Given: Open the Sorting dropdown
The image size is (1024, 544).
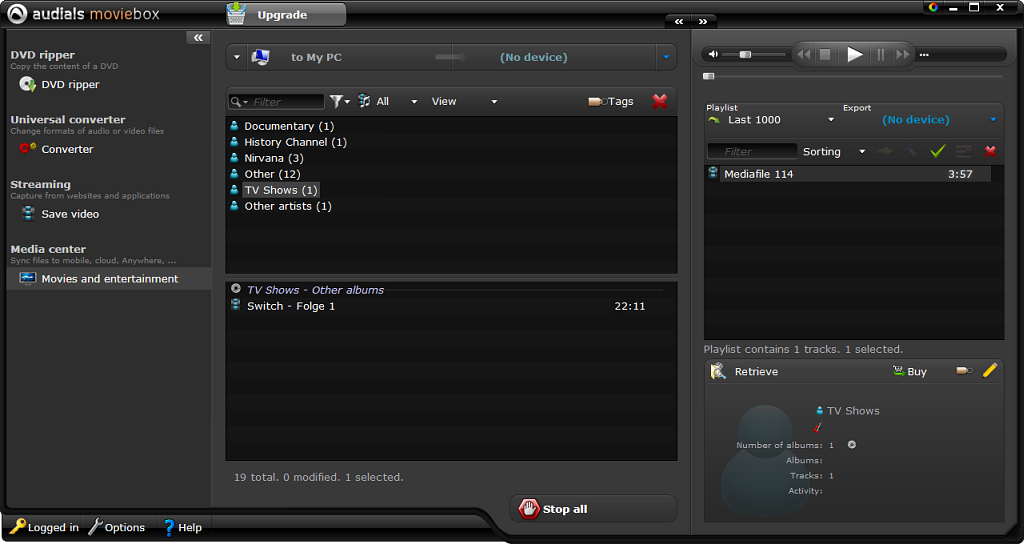Looking at the screenshot, I should [834, 152].
